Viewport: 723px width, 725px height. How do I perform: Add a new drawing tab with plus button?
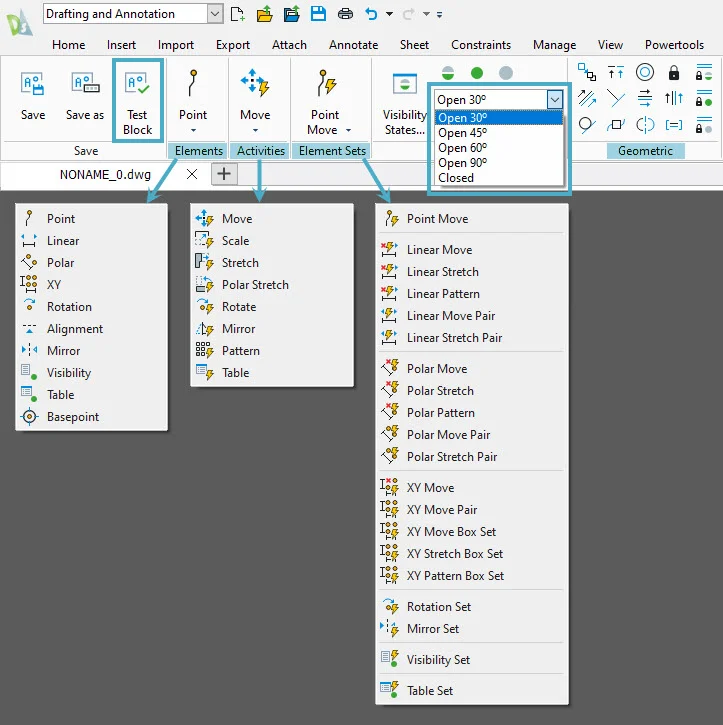[x=224, y=173]
